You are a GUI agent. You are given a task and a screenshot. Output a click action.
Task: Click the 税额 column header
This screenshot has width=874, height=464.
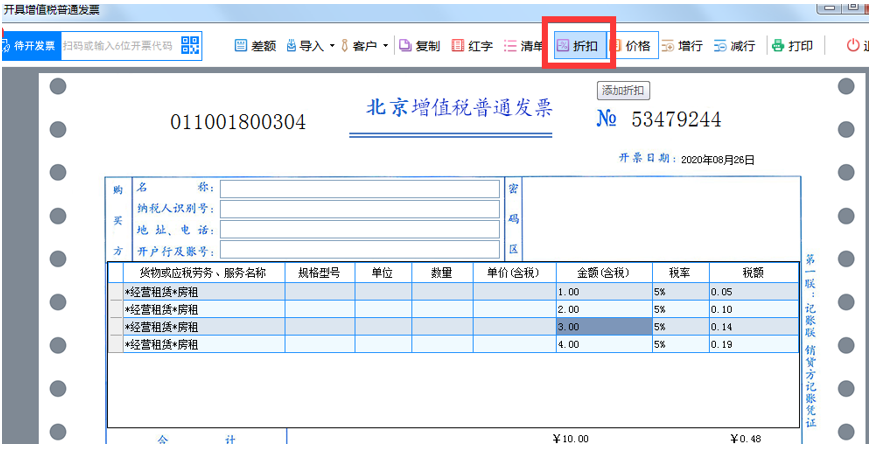coord(754,273)
